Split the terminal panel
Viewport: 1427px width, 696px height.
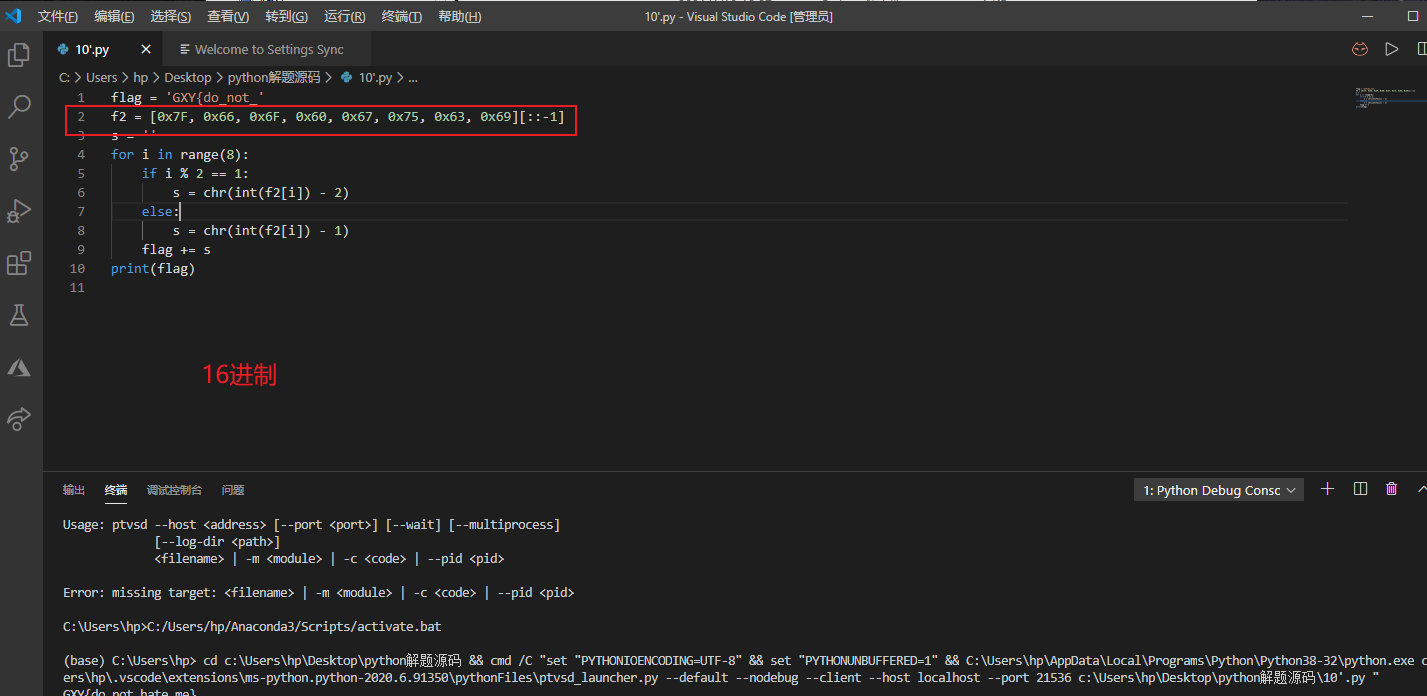(x=1360, y=489)
